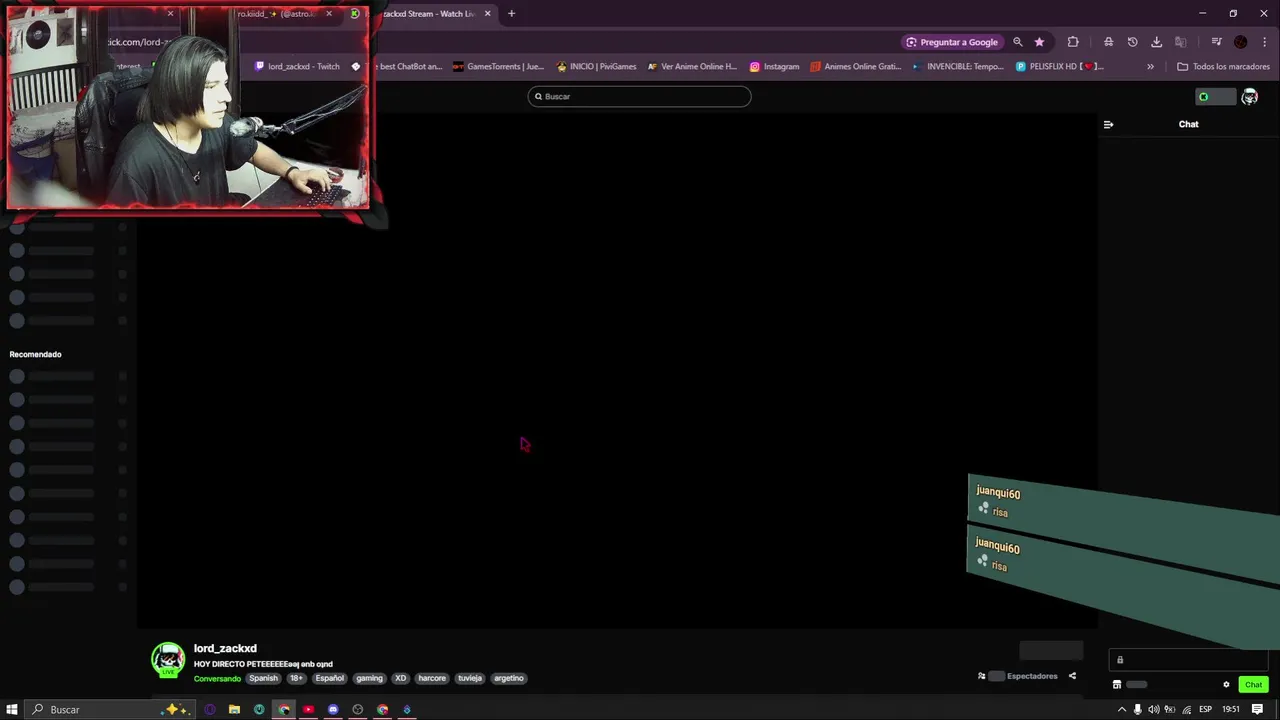Open the network icon in the system tray
This screenshot has height=720, width=1280.
click(1186, 710)
